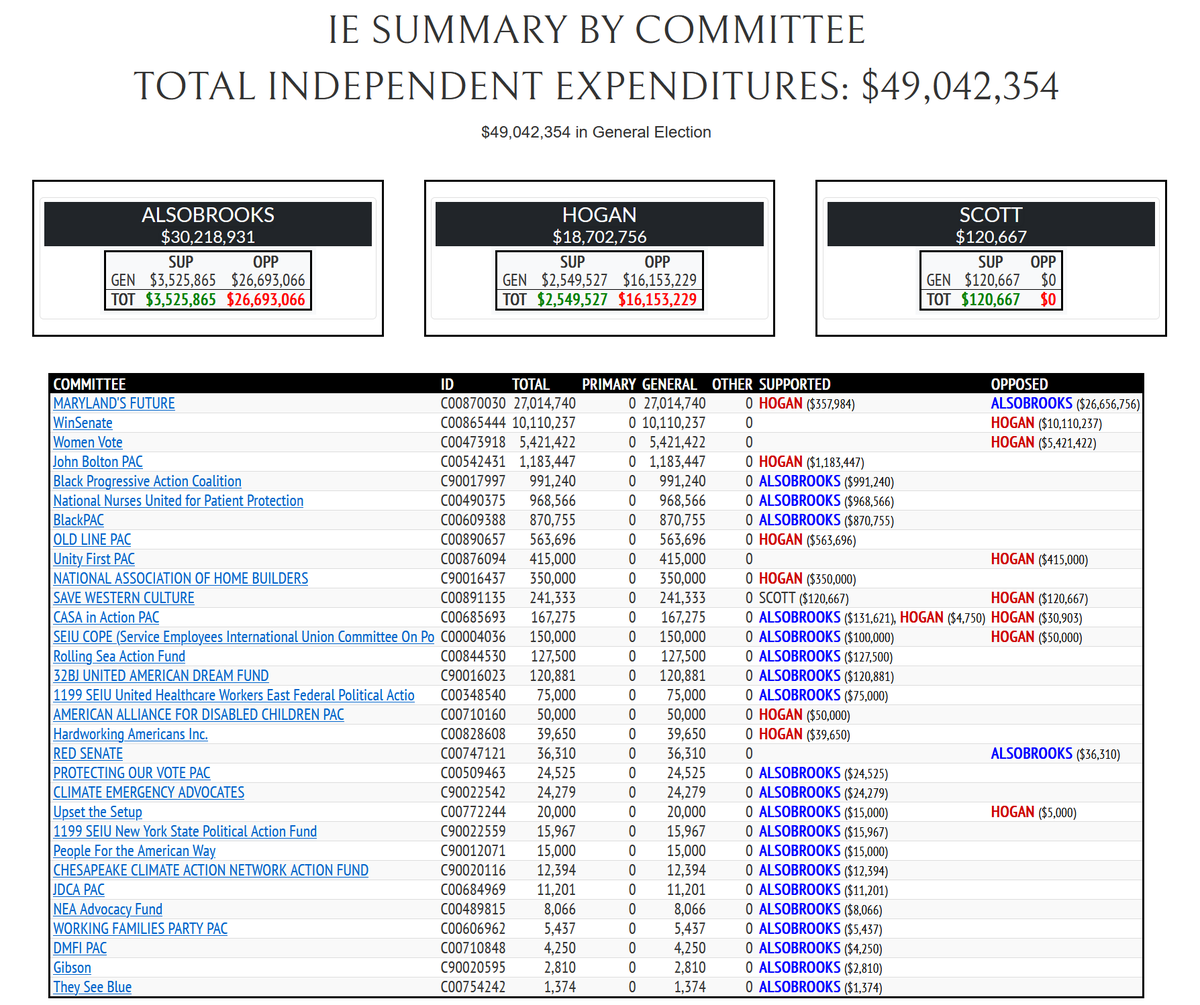The width and height of the screenshot is (1200, 1005).
Task: Open PROTECTING OUR VOTE PAC link
Action: pos(132,774)
